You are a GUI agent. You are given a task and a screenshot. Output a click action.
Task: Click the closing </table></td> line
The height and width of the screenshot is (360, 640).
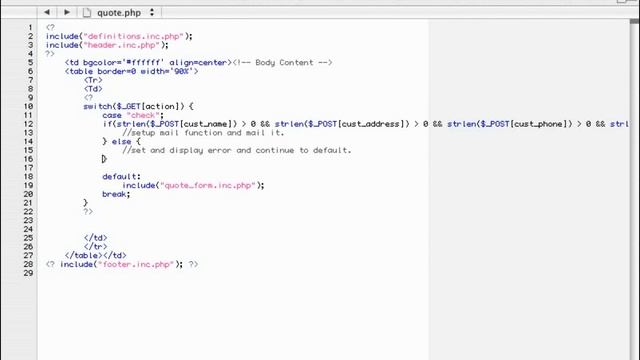pos(96,256)
